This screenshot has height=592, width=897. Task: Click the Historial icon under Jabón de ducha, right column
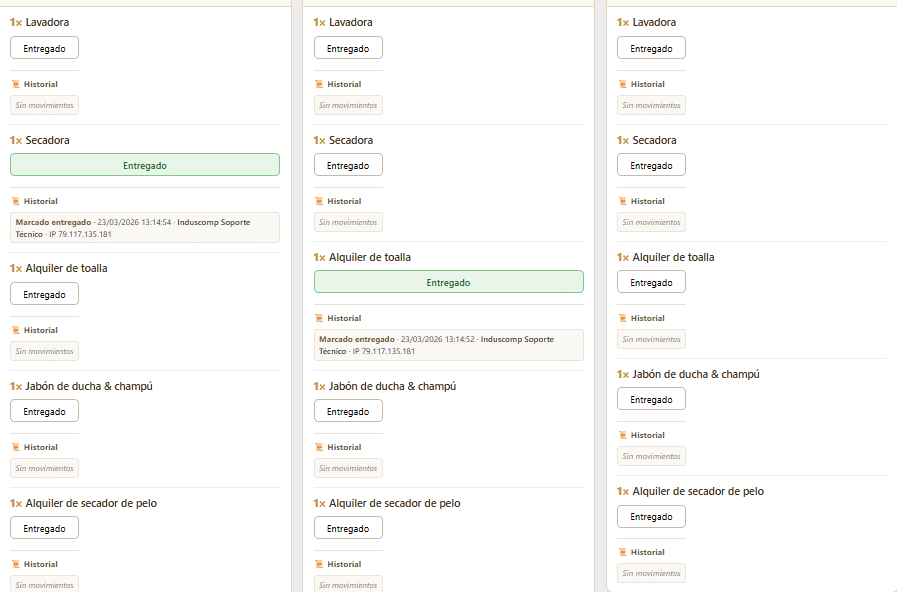622,436
